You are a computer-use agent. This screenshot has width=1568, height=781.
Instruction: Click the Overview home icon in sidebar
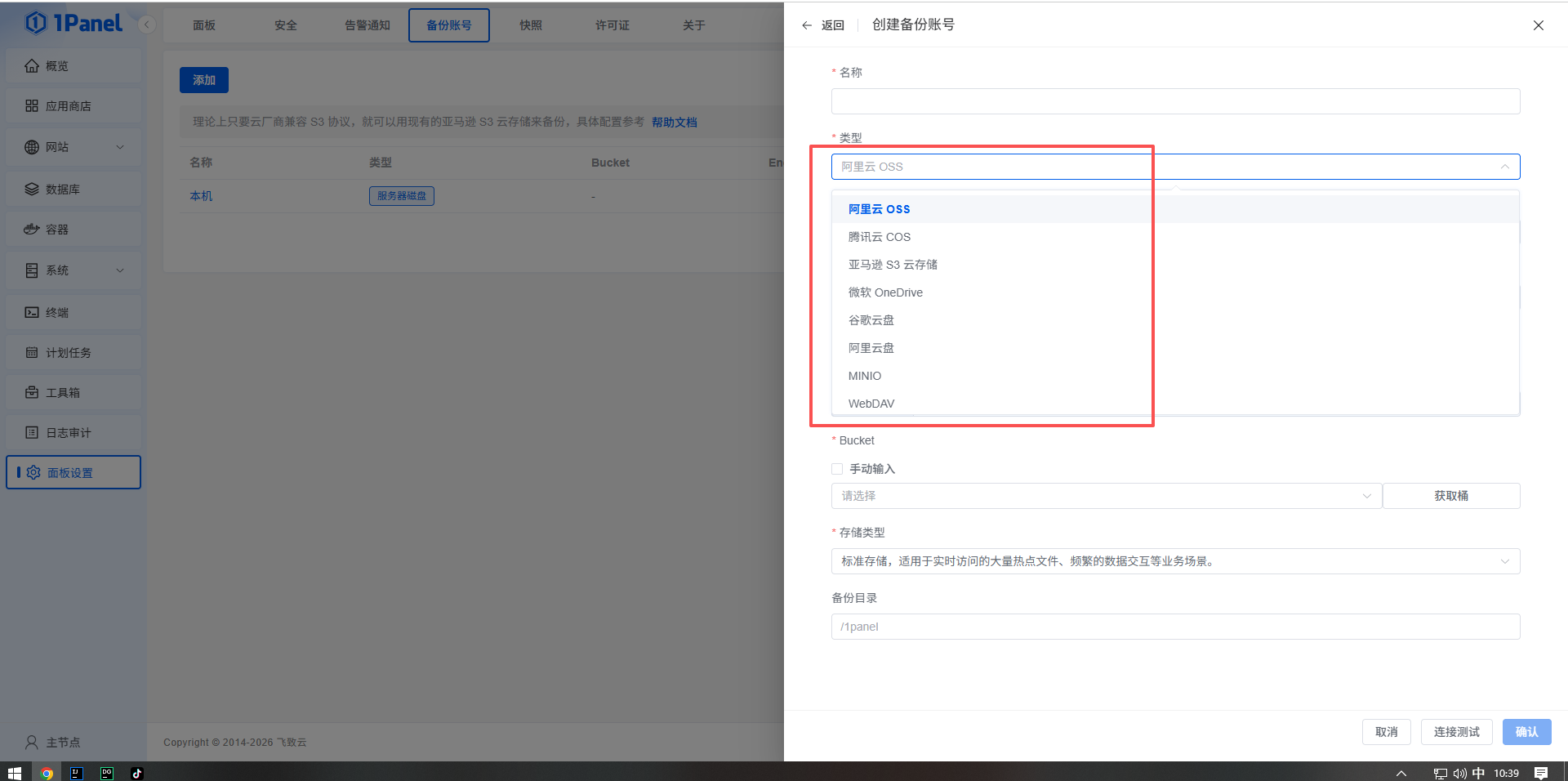32,66
